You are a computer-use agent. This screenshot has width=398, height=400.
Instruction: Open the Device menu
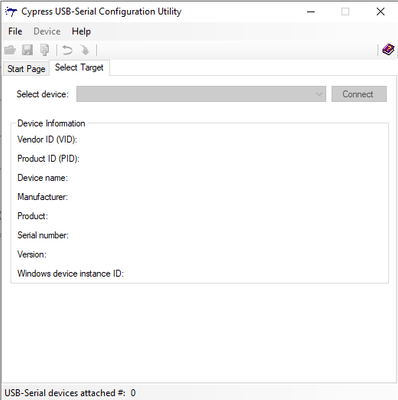[47, 31]
